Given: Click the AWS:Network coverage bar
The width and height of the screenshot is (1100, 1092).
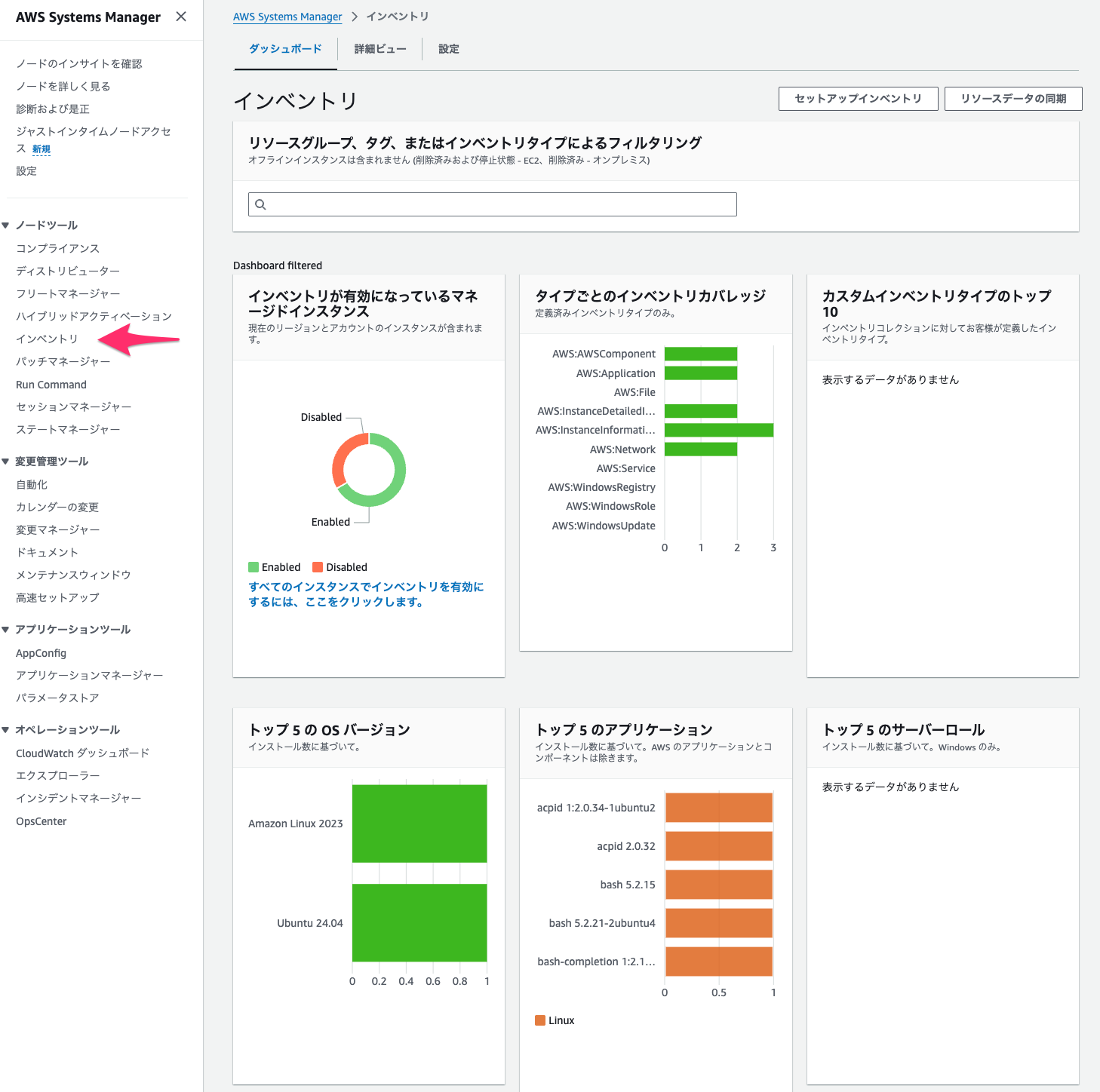Looking at the screenshot, I should click(x=701, y=449).
